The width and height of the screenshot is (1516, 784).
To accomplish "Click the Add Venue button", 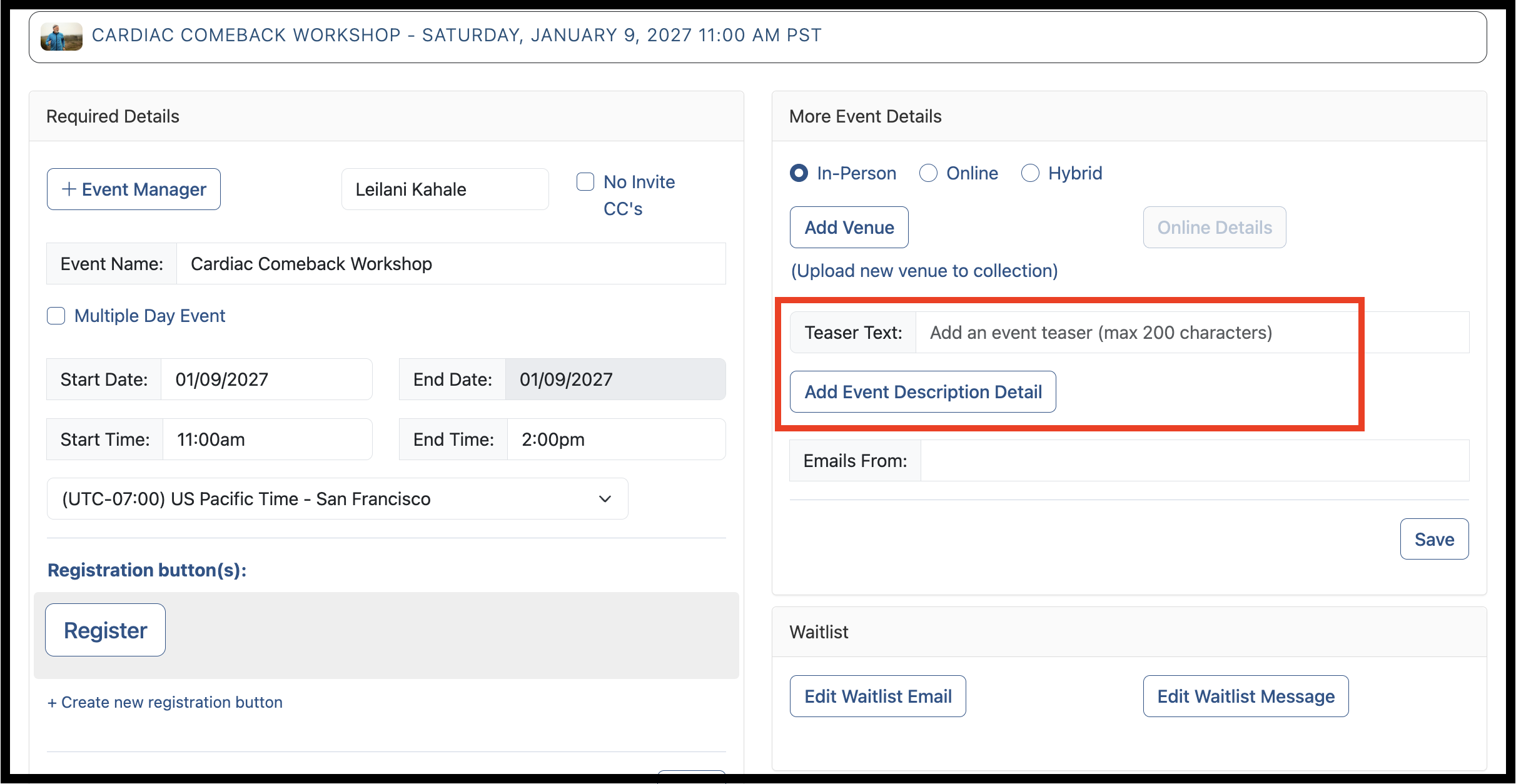I will (849, 228).
